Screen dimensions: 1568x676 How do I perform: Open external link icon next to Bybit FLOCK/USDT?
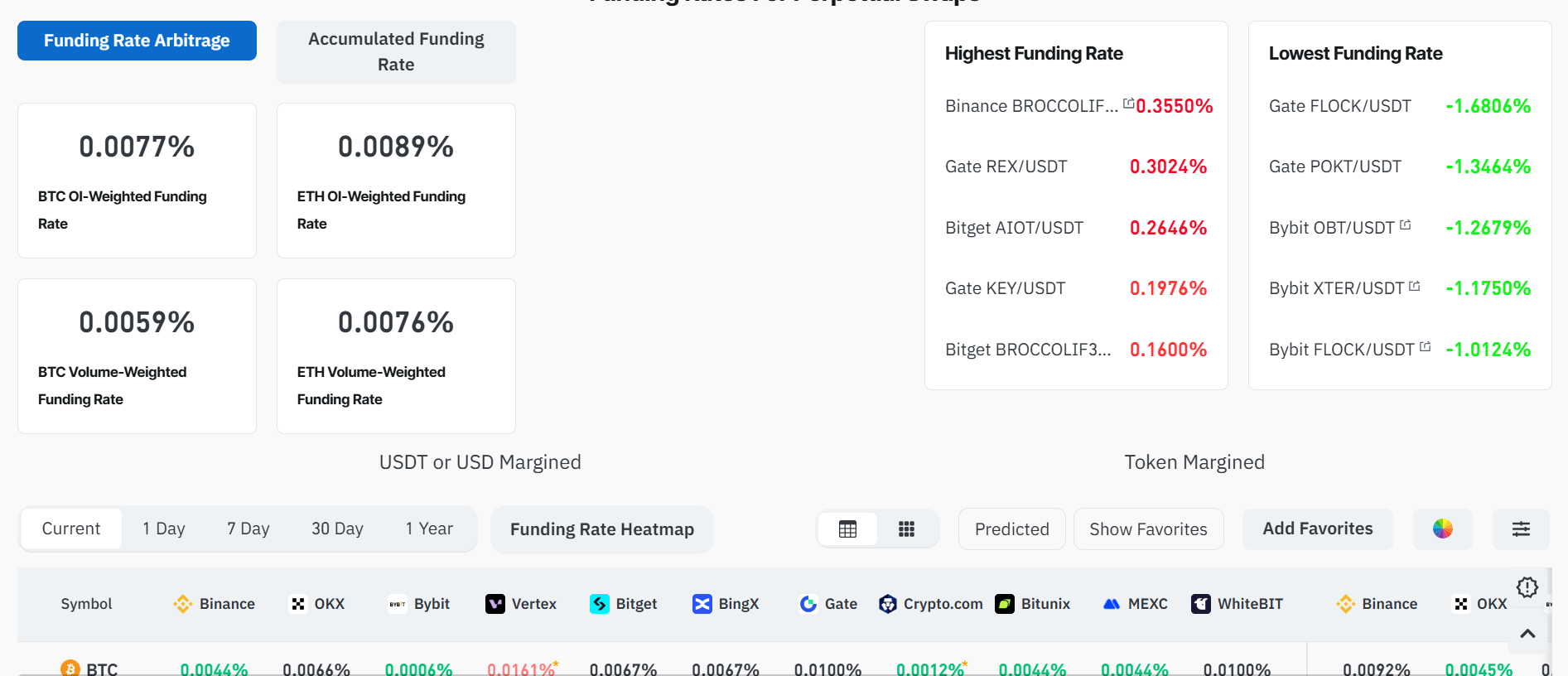1426,346
